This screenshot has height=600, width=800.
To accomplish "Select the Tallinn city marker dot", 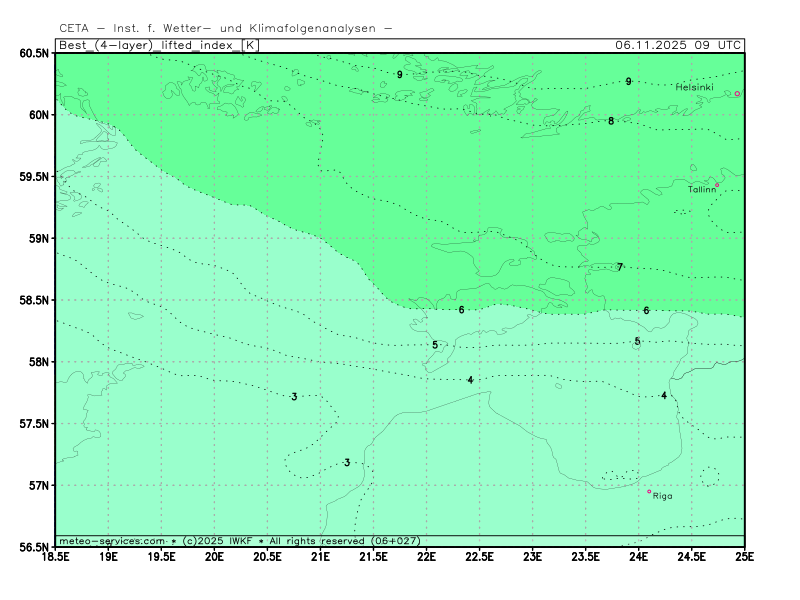I will [x=717, y=185].
